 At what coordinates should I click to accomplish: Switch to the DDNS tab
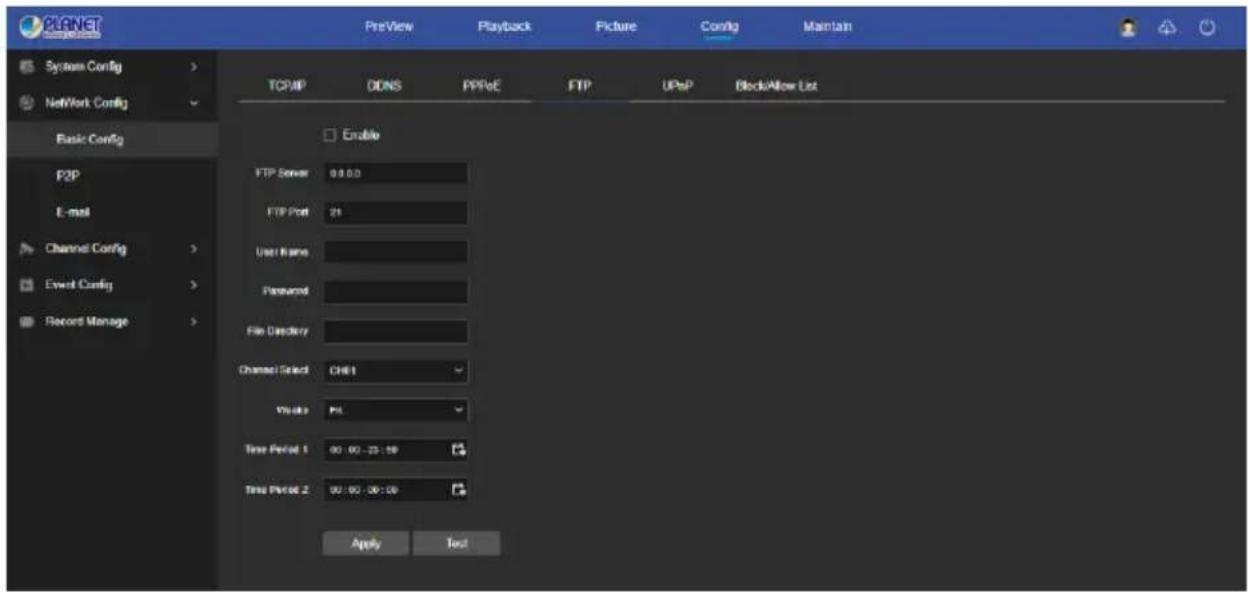point(382,87)
